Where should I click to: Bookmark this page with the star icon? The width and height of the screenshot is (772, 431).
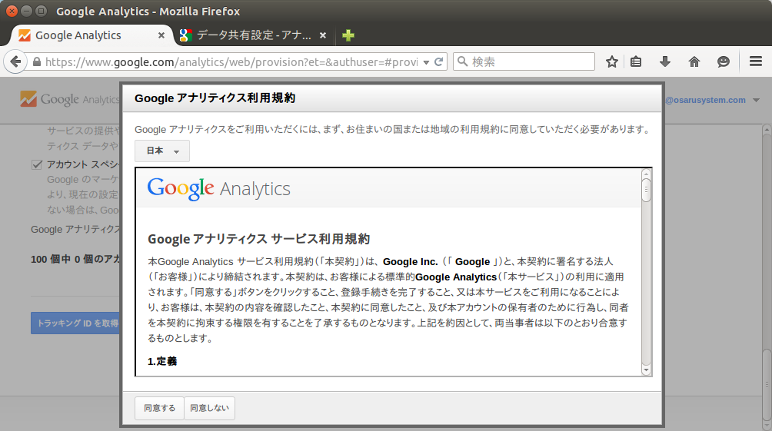pos(611,62)
